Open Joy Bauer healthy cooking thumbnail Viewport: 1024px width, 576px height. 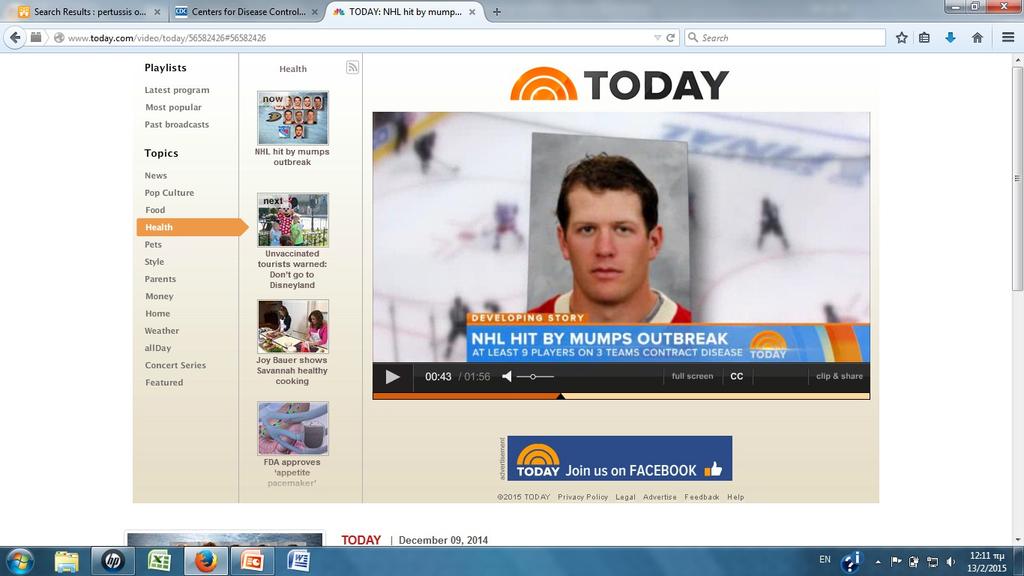[293, 327]
